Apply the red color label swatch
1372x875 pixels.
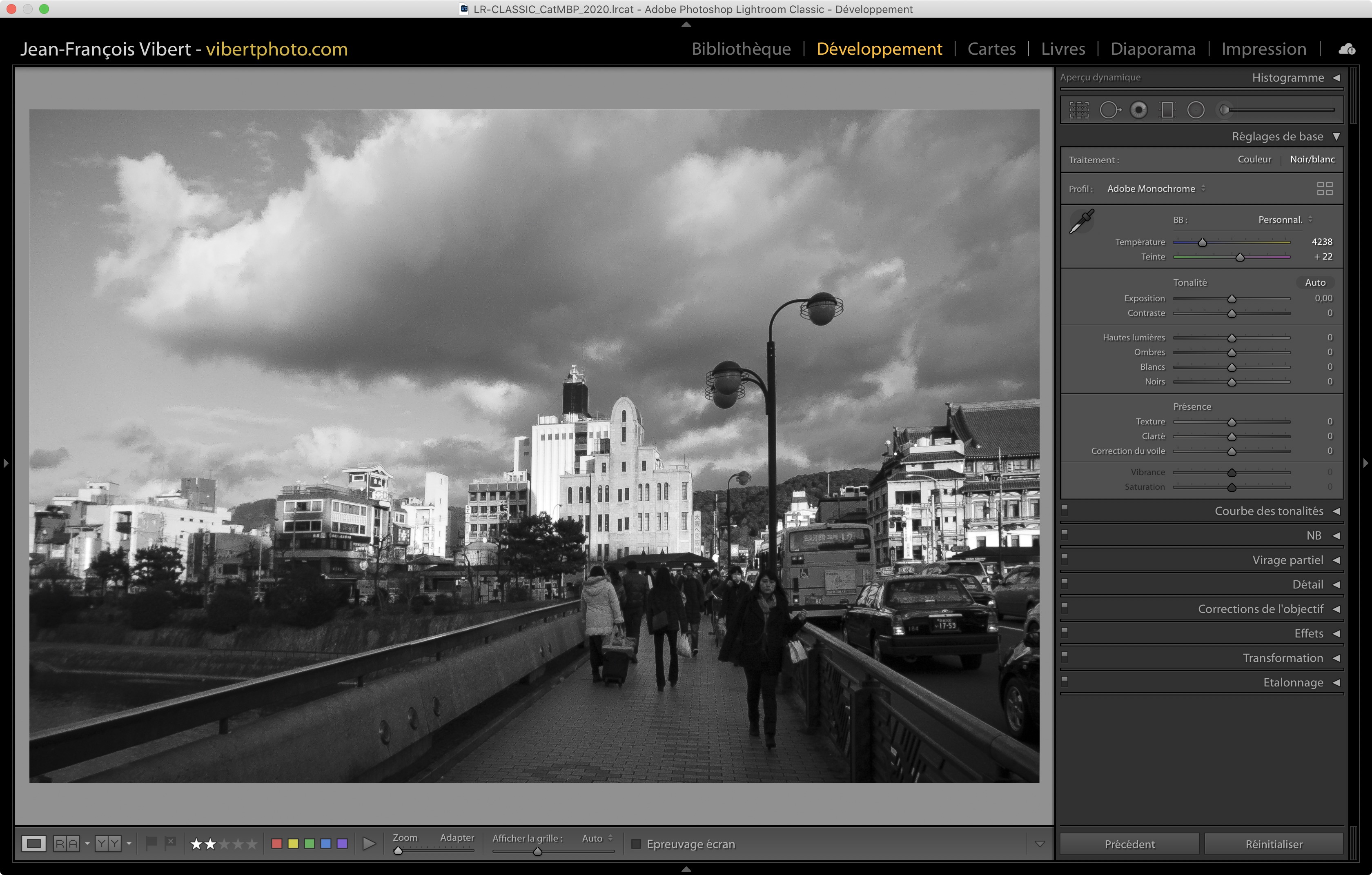click(x=277, y=843)
